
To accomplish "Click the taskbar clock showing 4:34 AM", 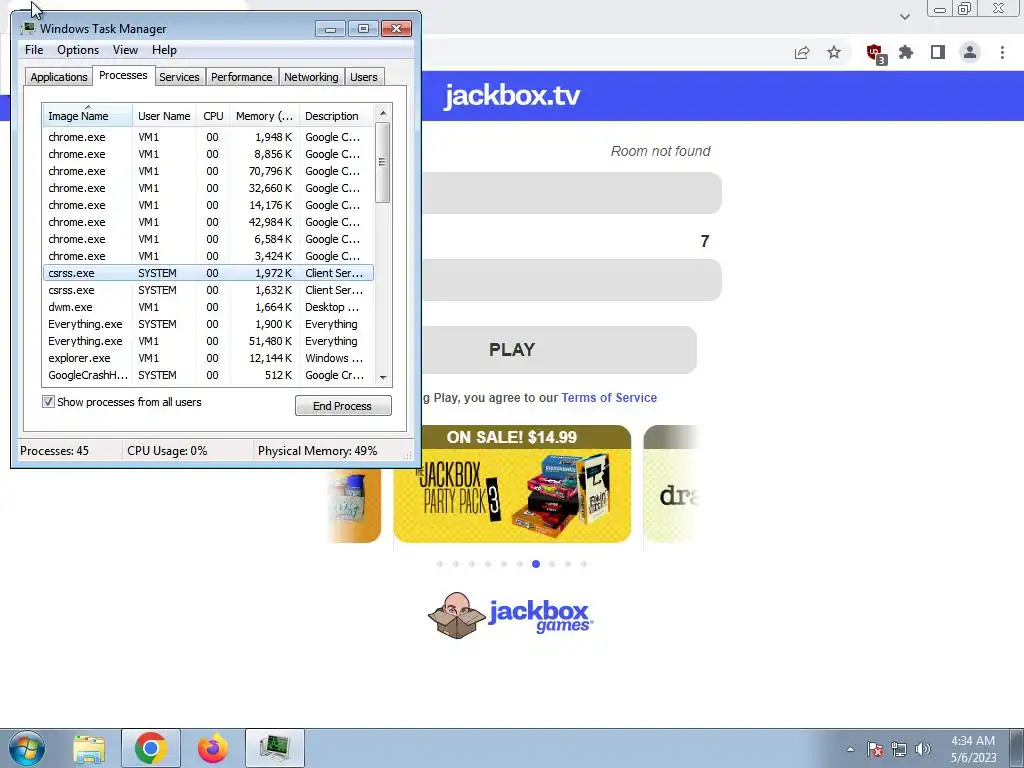I will pos(973,749).
